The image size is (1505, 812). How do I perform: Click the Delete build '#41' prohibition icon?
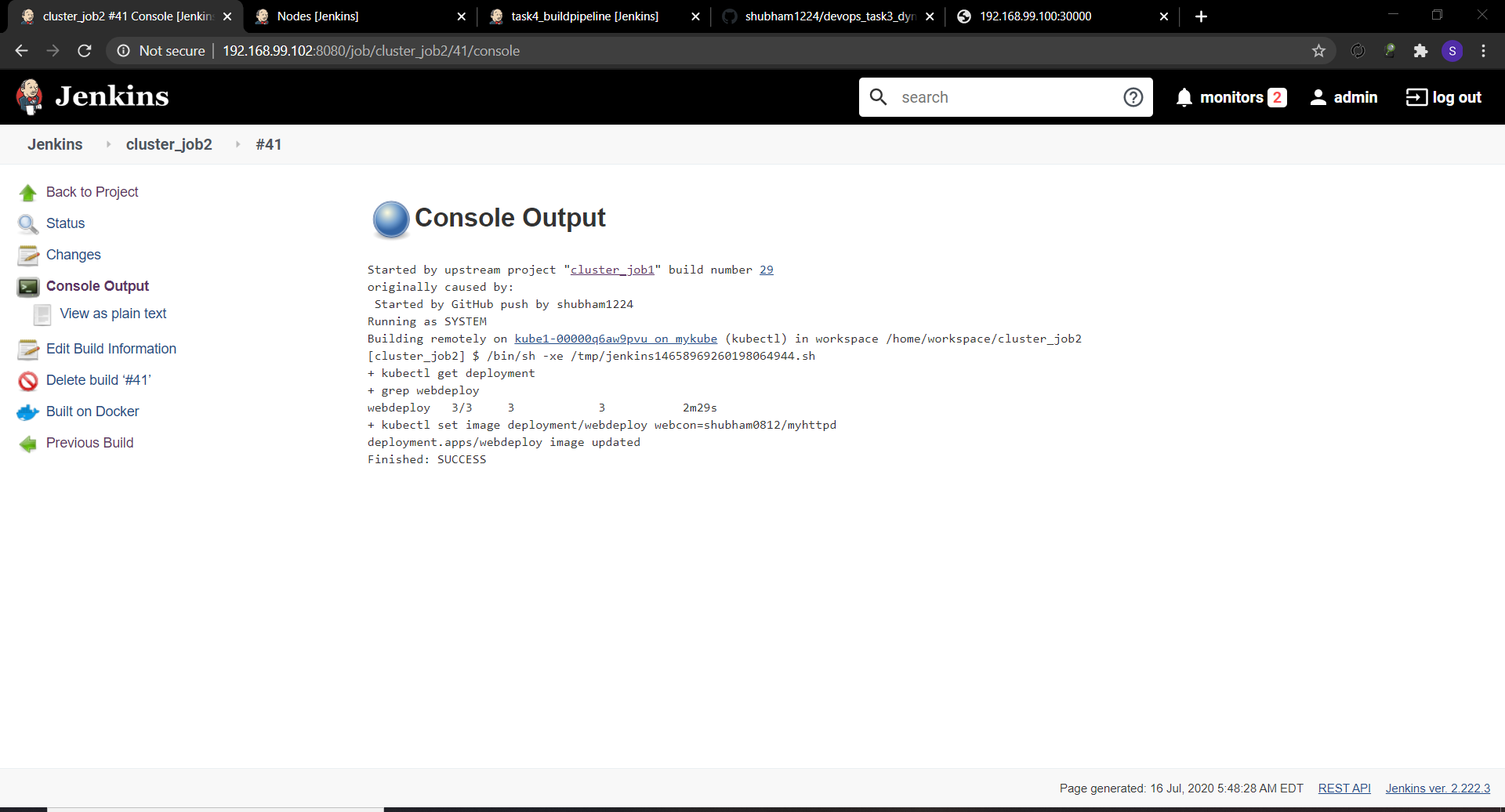28,380
